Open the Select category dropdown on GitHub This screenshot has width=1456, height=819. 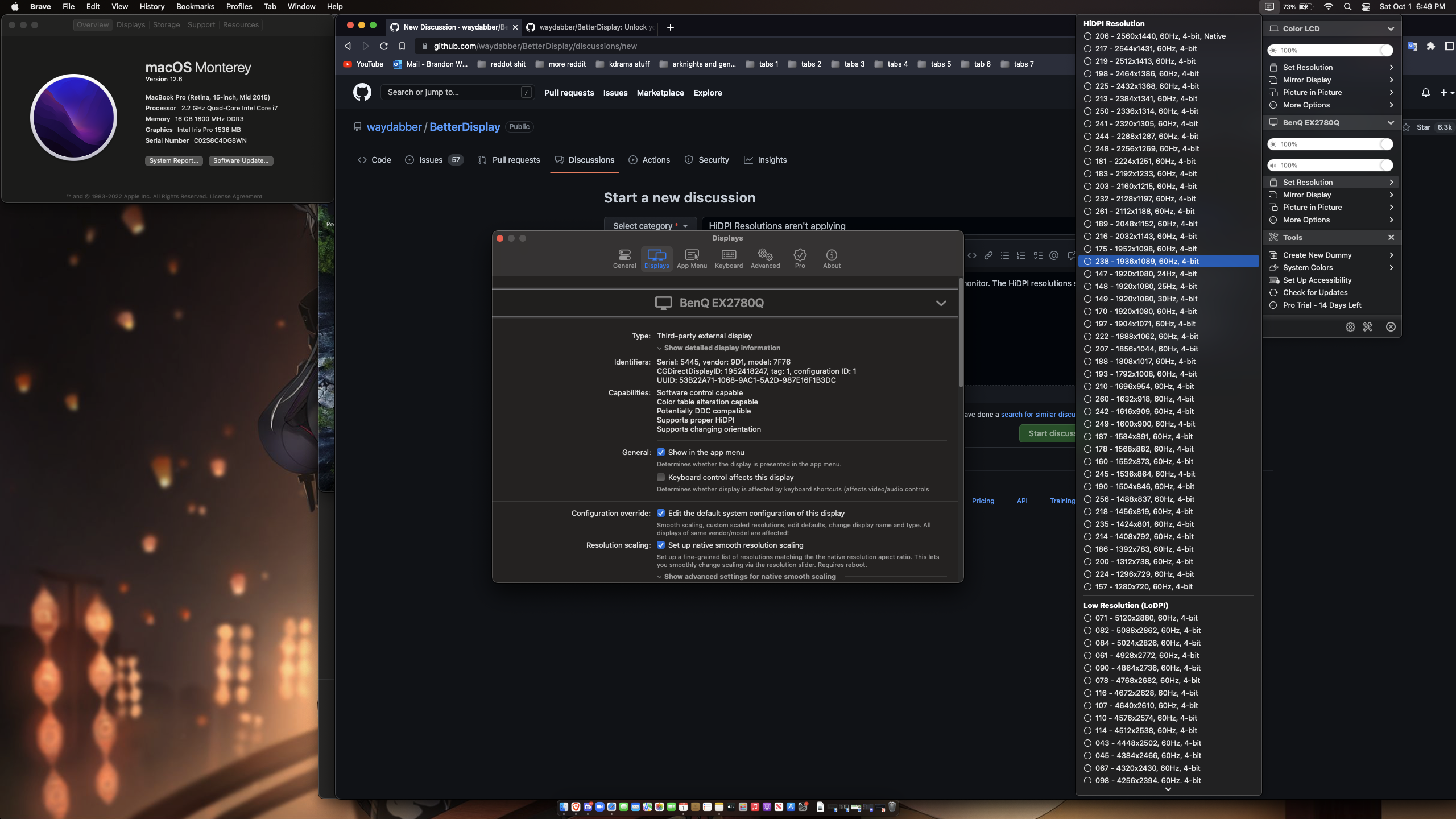coord(650,225)
